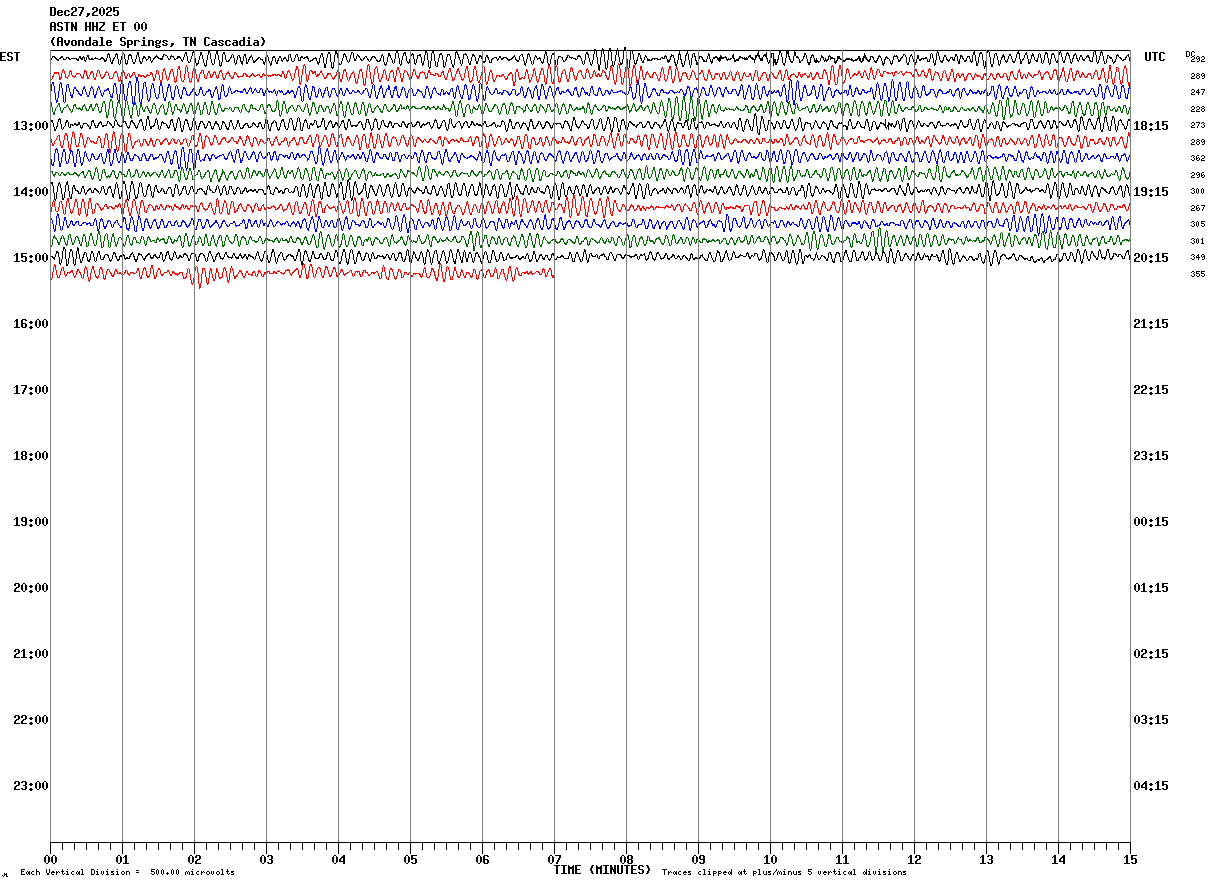Viewport: 1210px width, 886px height.
Task: Click the 16:00 EST time label
Action: click(31, 324)
